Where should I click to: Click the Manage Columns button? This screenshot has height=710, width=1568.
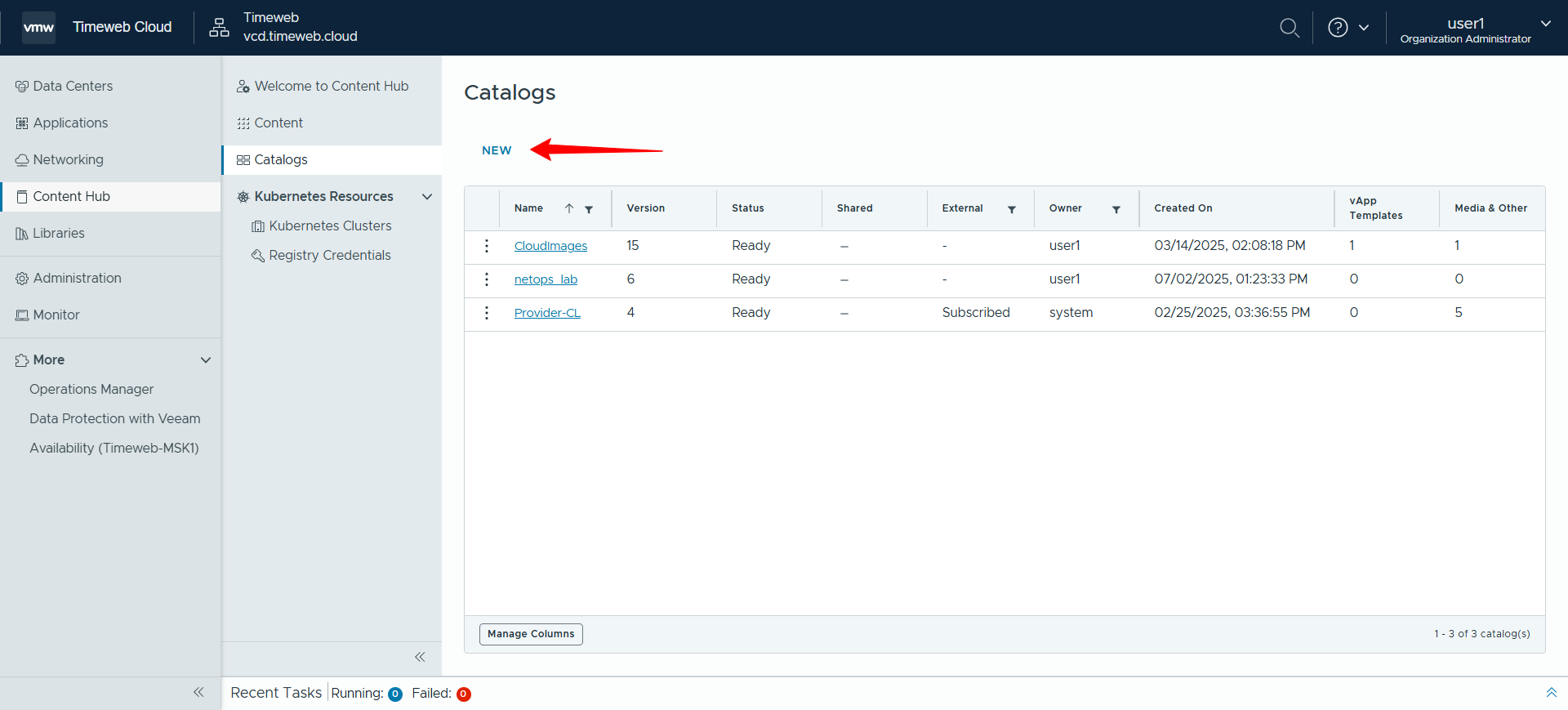[531, 634]
